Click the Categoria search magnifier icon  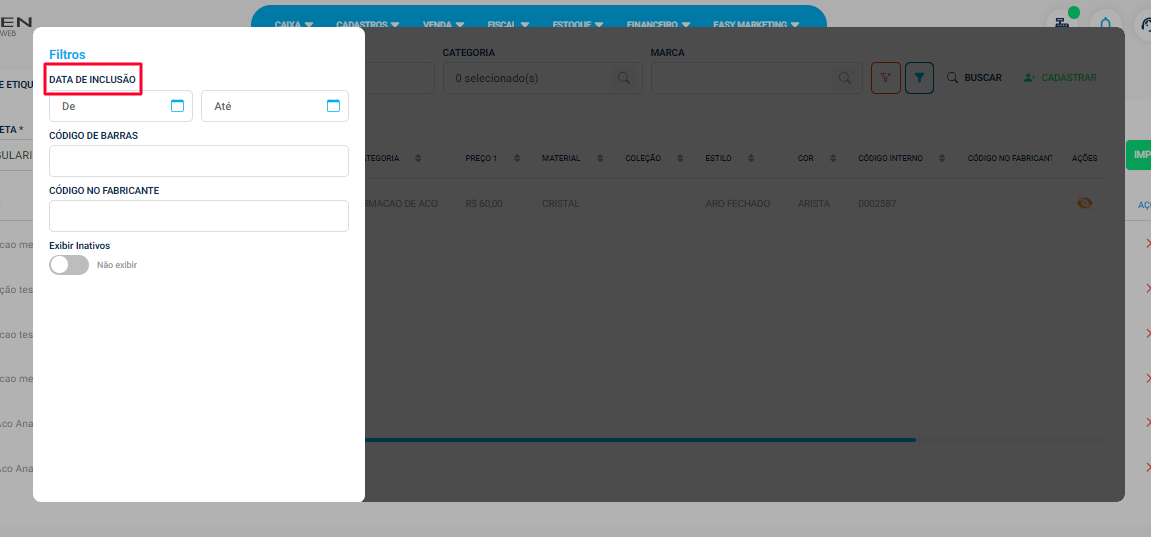click(624, 78)
